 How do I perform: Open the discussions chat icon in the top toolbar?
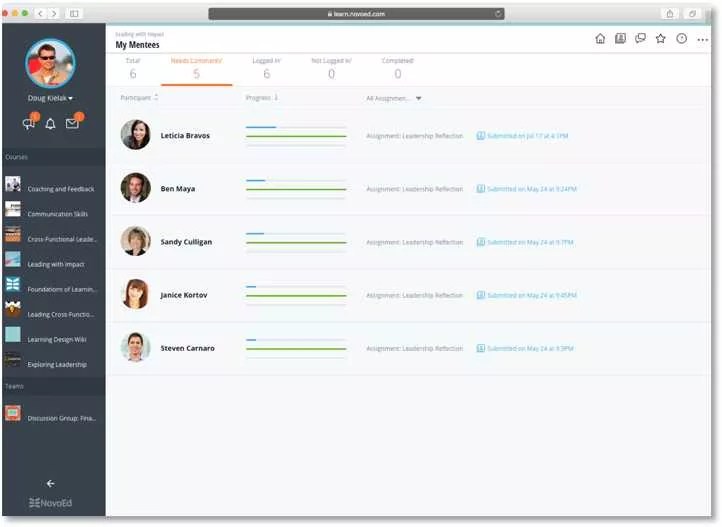point(640,39)
